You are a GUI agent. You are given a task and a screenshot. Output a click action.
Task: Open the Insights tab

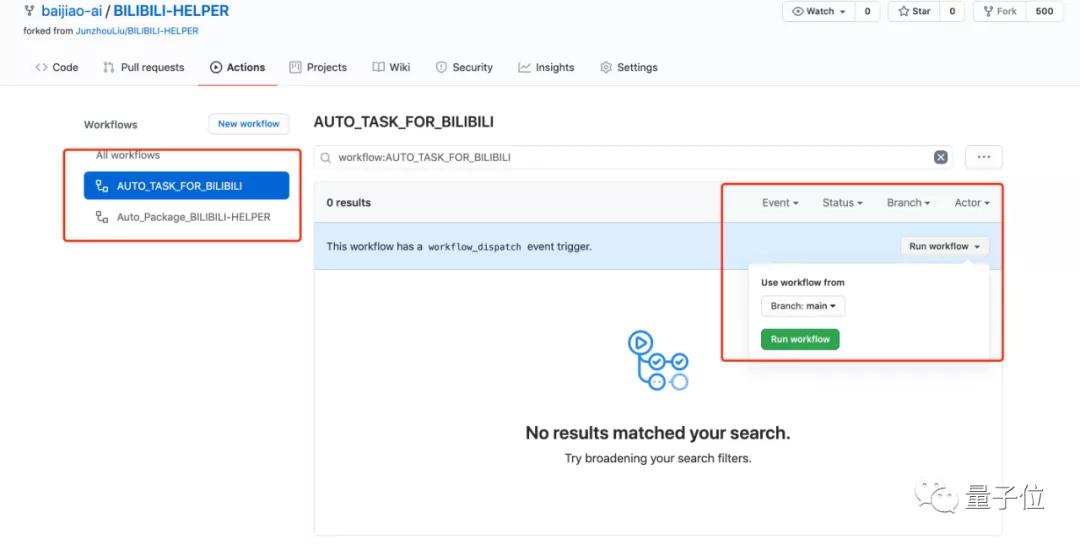546,67
